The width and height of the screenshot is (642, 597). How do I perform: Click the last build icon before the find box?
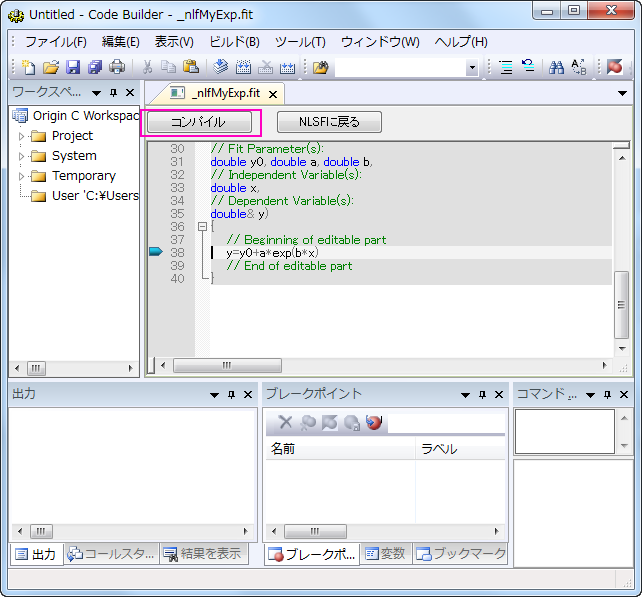coord(287,67)
